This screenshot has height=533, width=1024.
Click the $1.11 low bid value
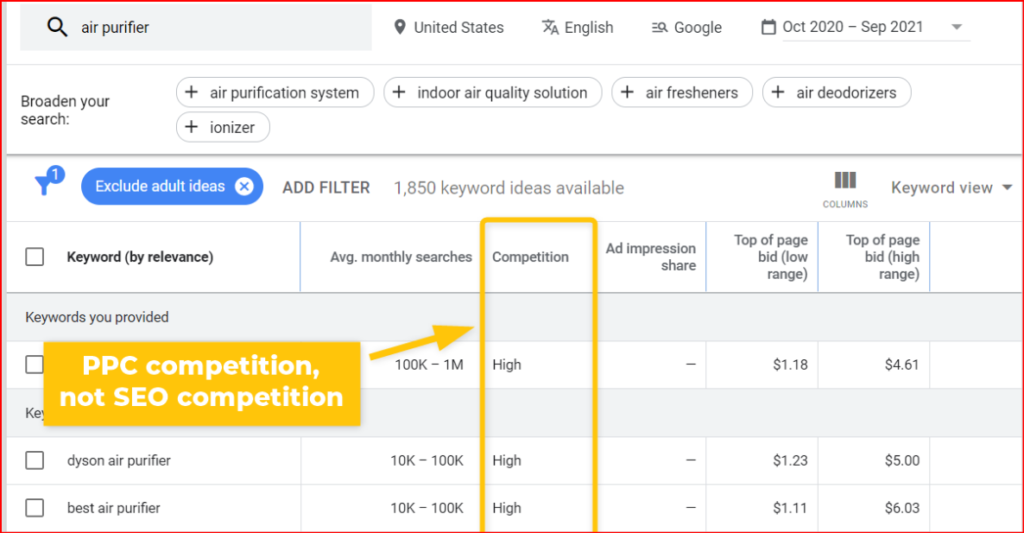coord(790,508)
